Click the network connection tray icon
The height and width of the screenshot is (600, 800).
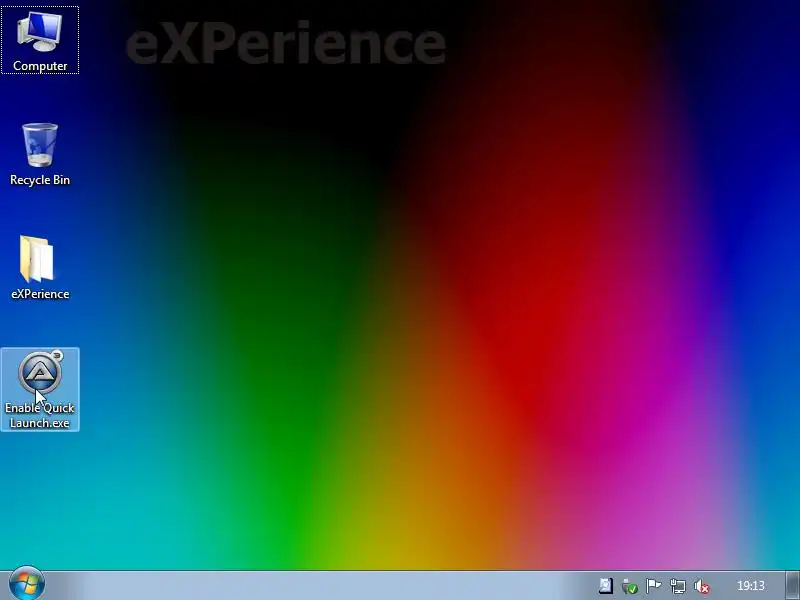[678, 586]
